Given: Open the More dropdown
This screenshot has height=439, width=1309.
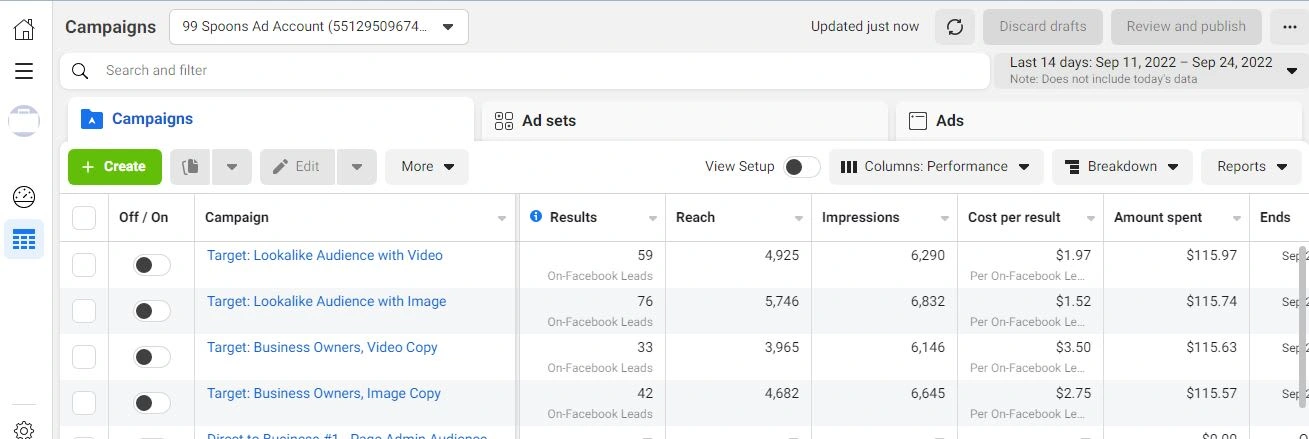Looking at the screenshot, I should 427,167.
